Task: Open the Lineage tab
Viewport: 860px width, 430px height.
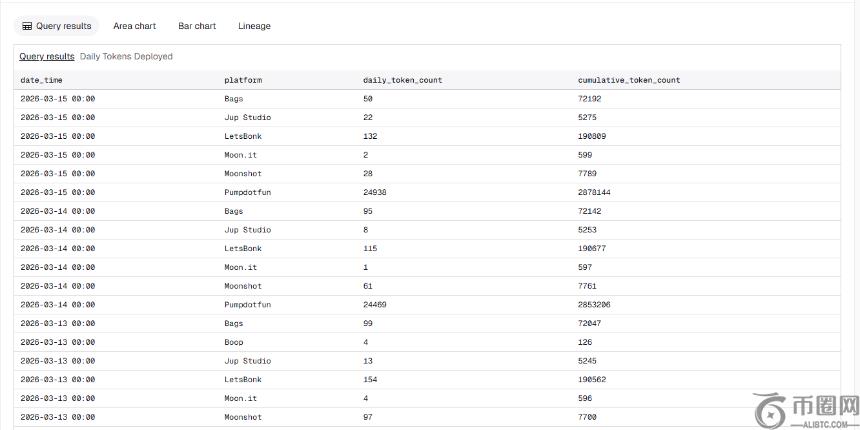Action: [x=254, y=26]
